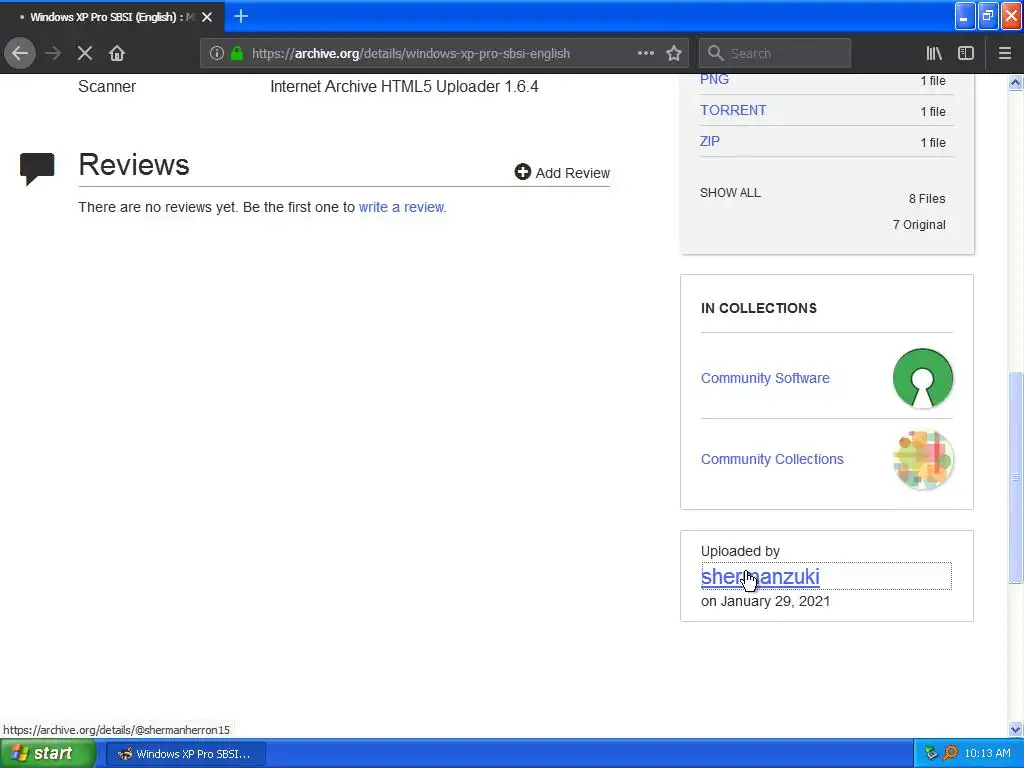Click the '8 Files' text

(x=927, y=199)
